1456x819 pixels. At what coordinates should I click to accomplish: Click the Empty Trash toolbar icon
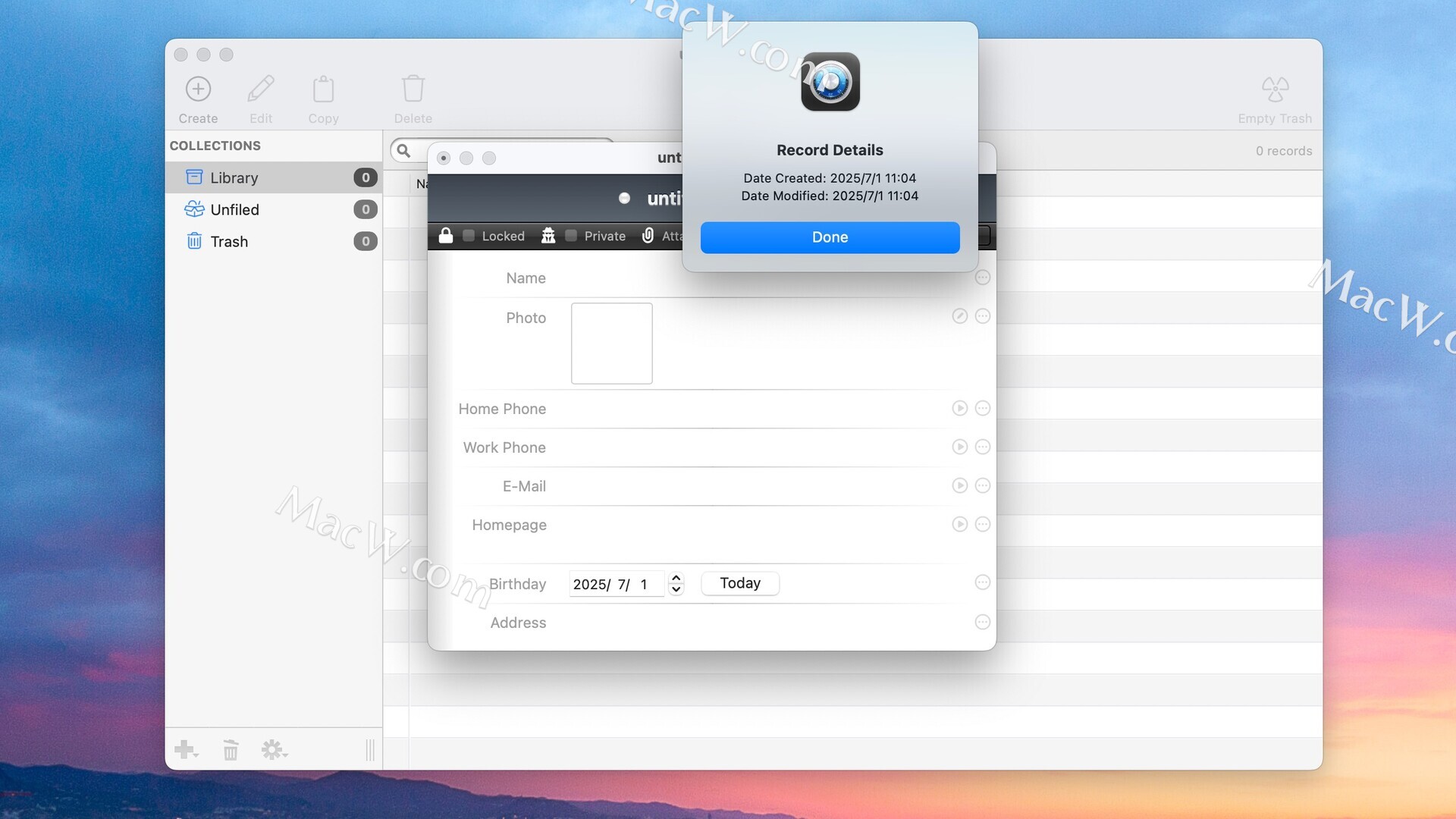click(x=1275, y=89)
